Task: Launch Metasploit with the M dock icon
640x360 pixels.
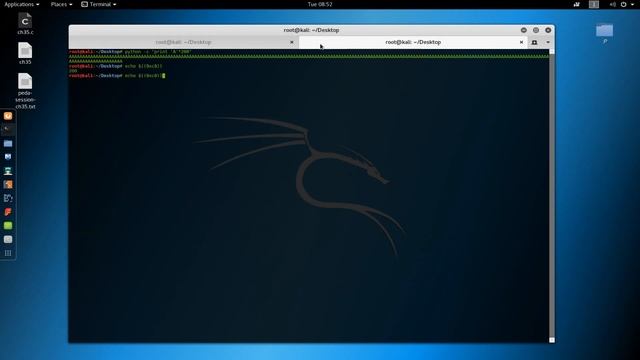Action: click(x=8, y=157)
